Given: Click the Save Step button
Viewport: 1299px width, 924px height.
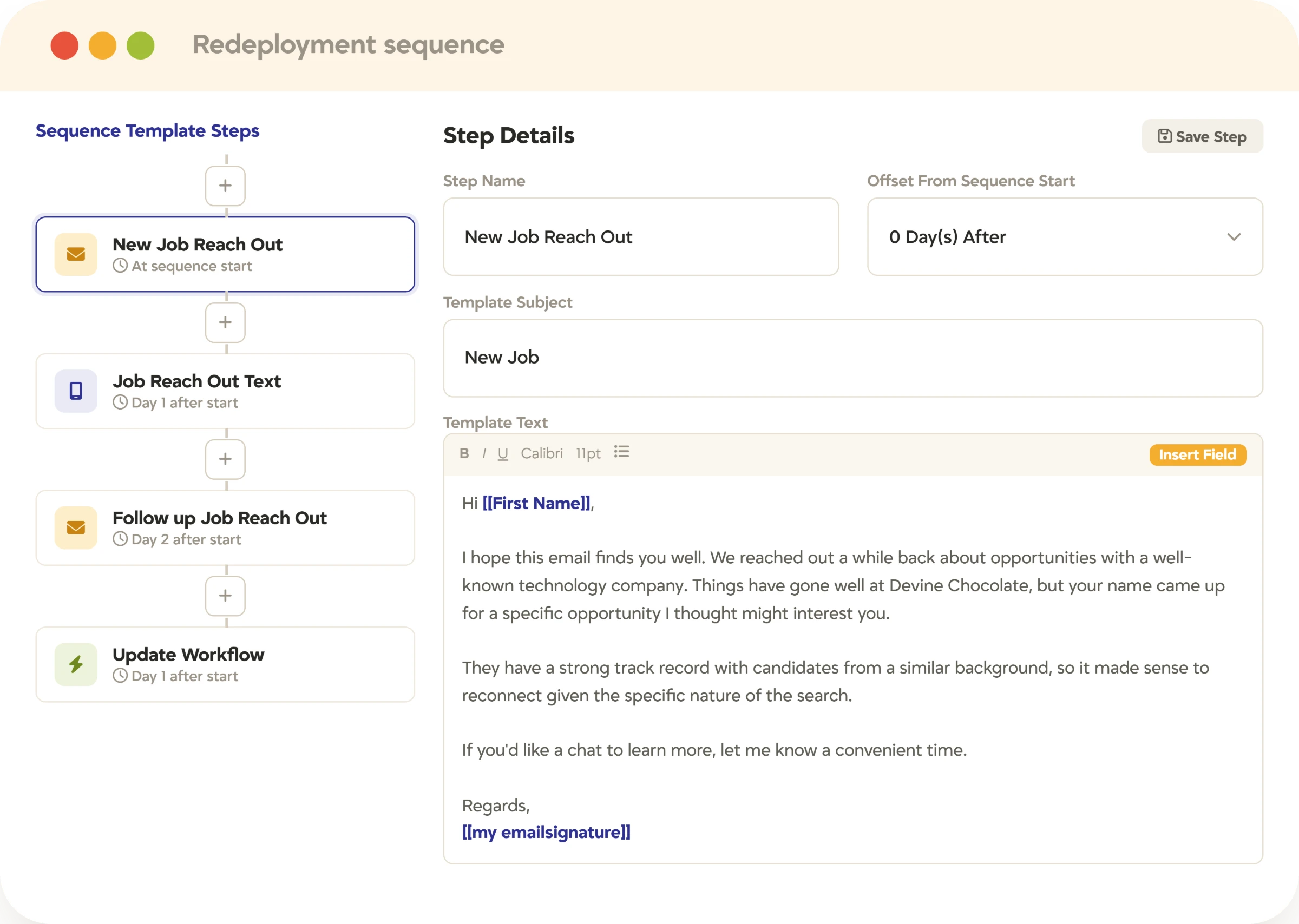Looking at the screenshot, I should [1202, 136].
